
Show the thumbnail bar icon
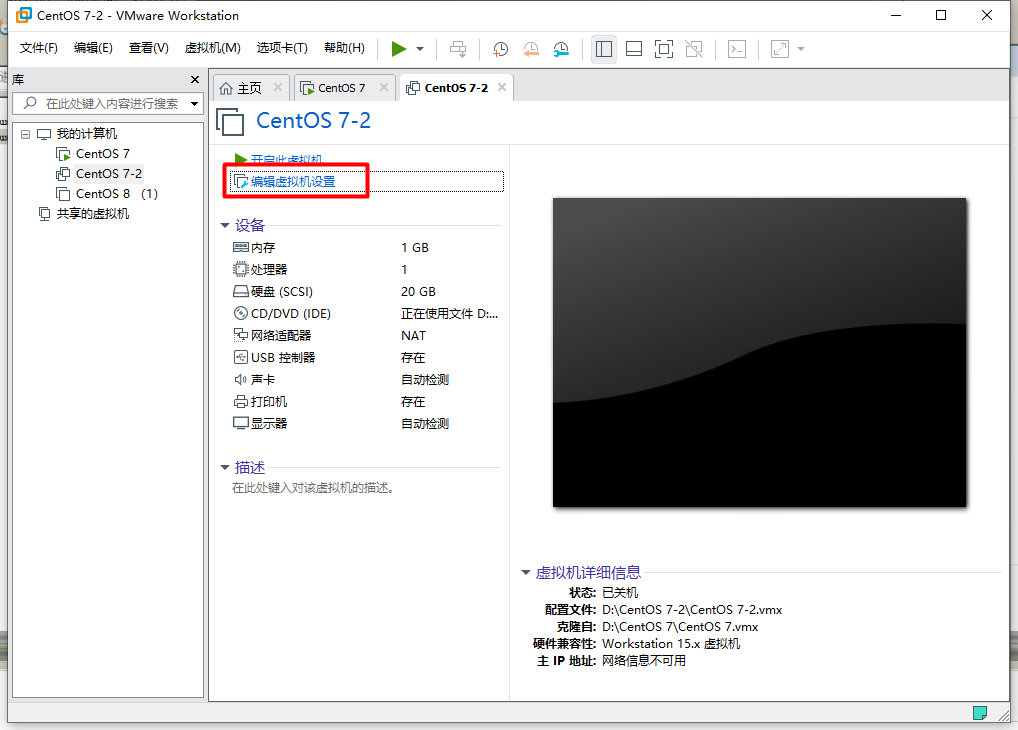click(x=633, y=48)
